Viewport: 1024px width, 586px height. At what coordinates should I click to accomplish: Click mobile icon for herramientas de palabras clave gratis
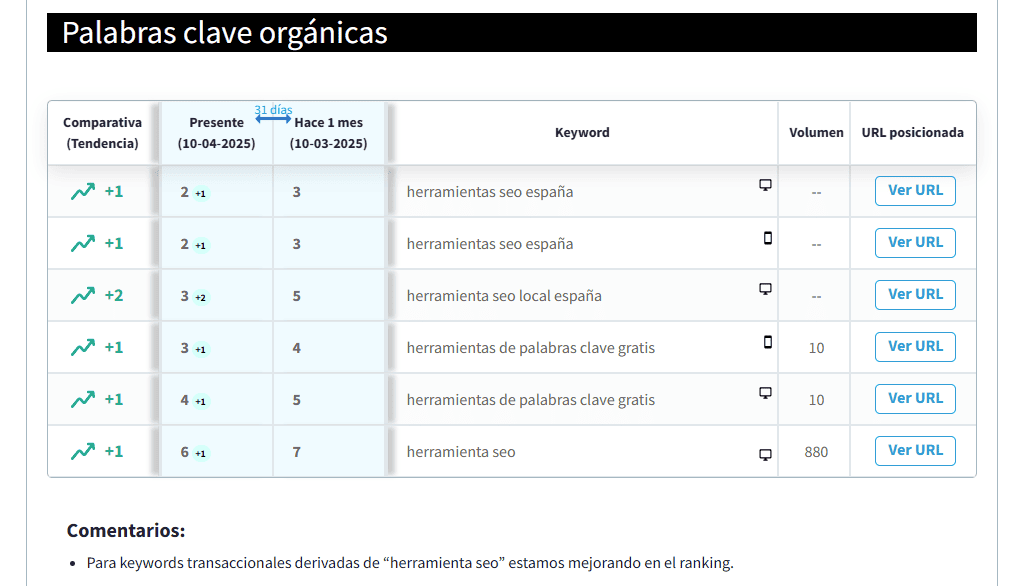[x=768, y=342]
